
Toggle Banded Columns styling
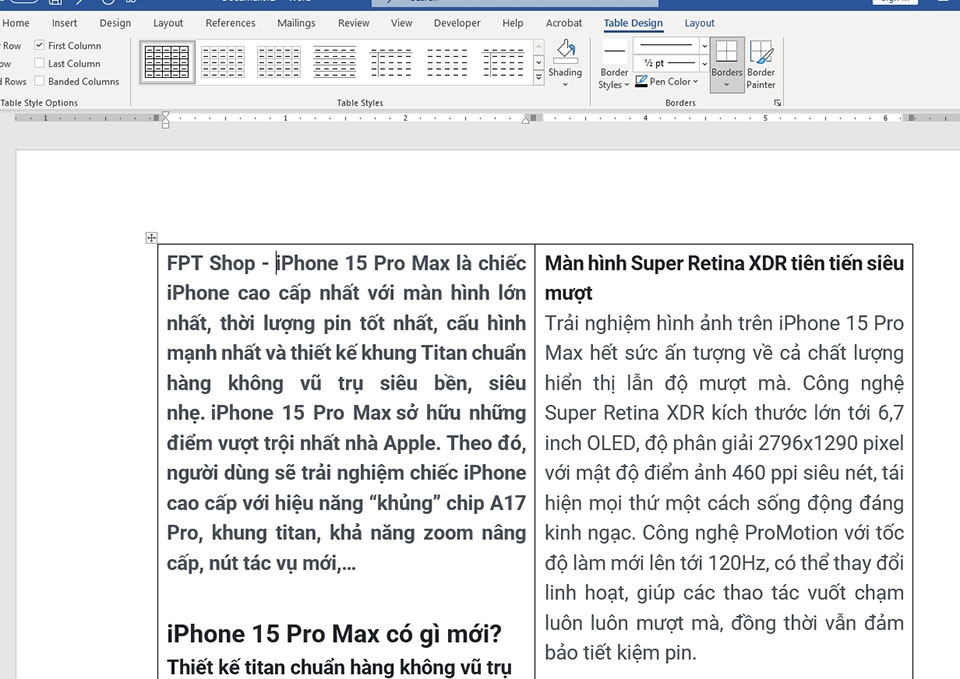[39, 81]
